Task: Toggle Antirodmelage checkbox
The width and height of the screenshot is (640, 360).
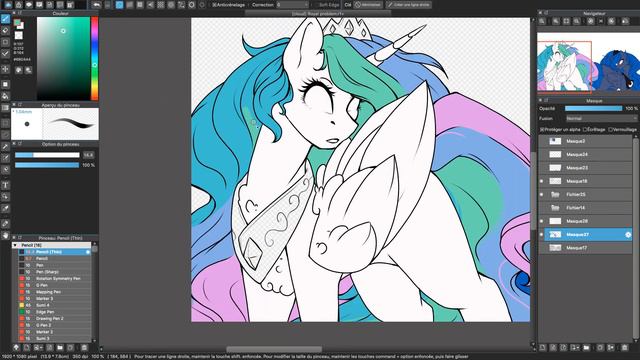Action: [x=214, y=5]
